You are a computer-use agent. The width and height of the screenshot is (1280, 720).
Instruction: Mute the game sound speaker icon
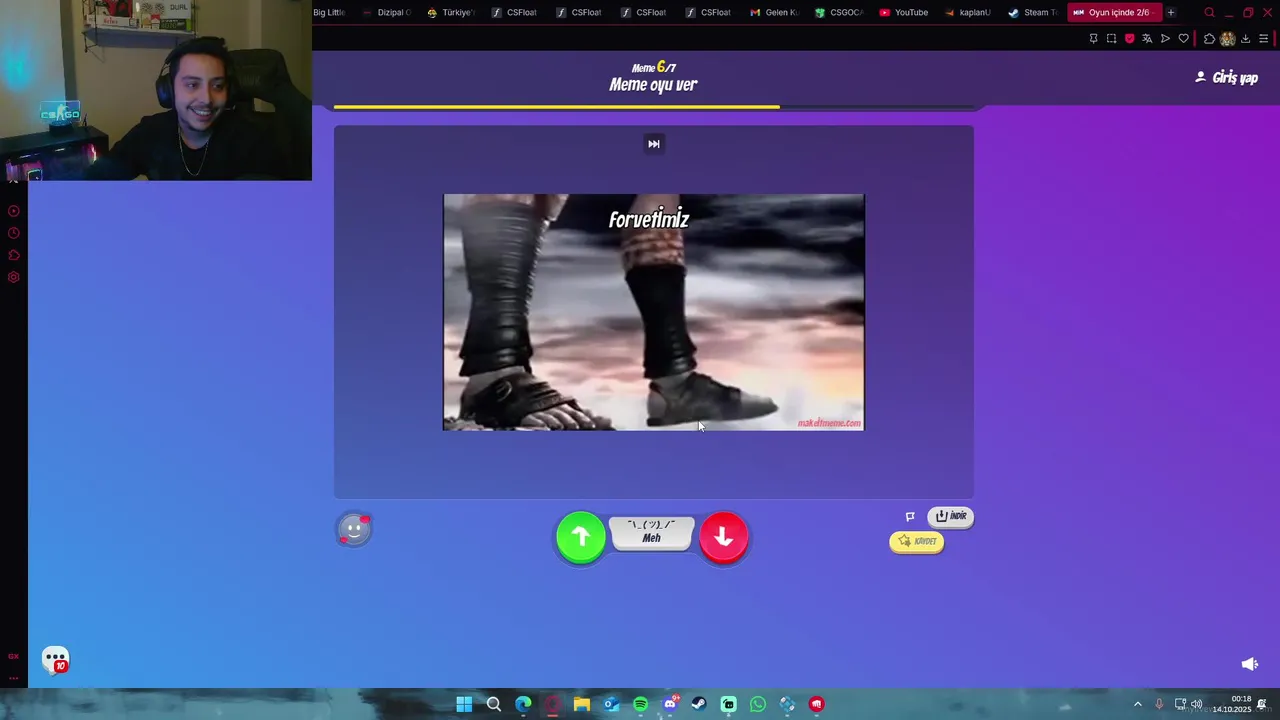coord(1249,664)
